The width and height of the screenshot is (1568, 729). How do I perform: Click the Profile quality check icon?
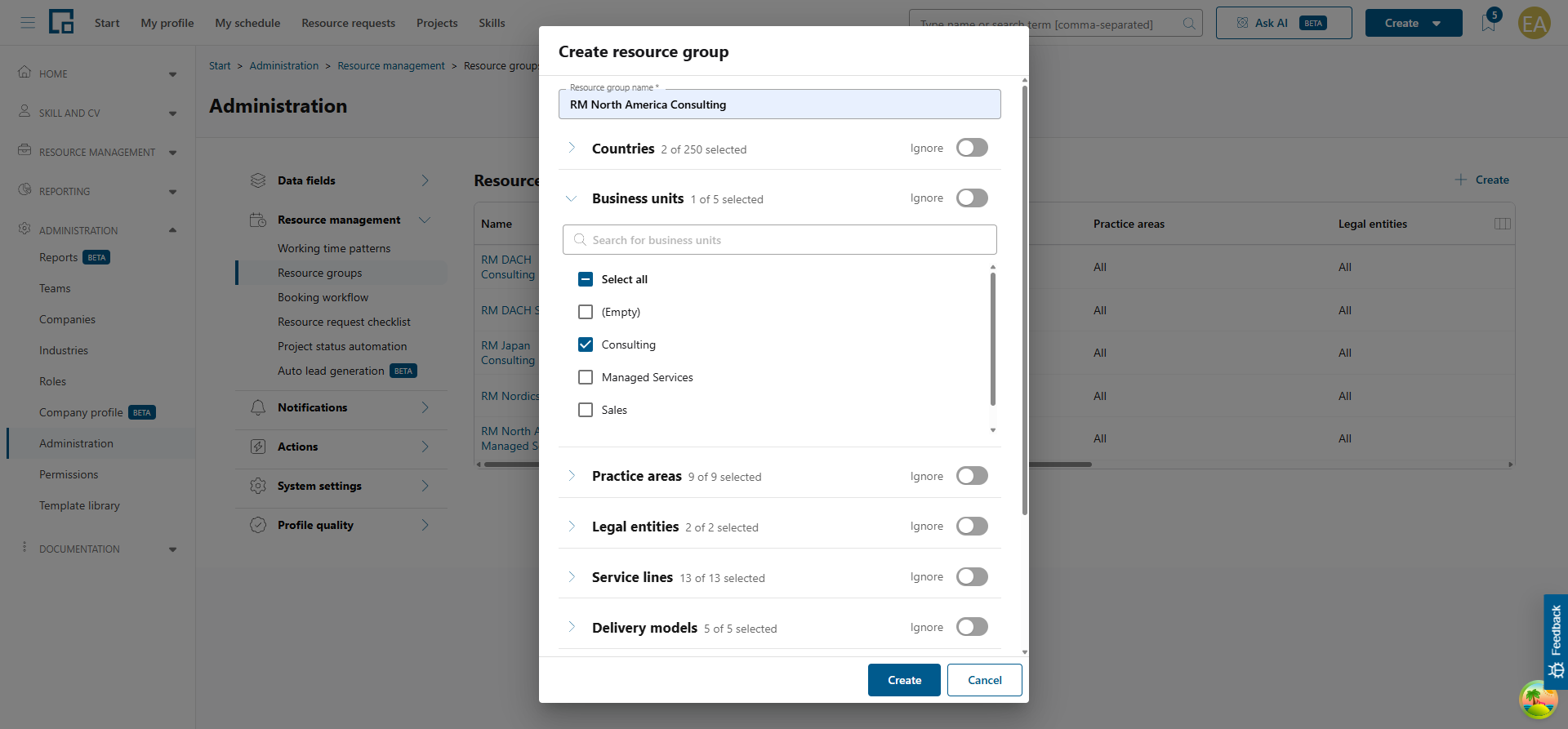(258, 525)
